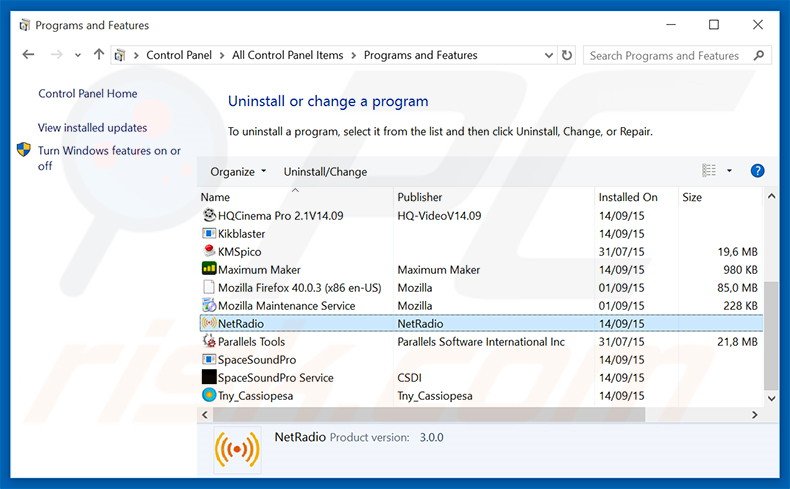
Task: Click the Control Panel breadcrumb
Action: (179, 55)
